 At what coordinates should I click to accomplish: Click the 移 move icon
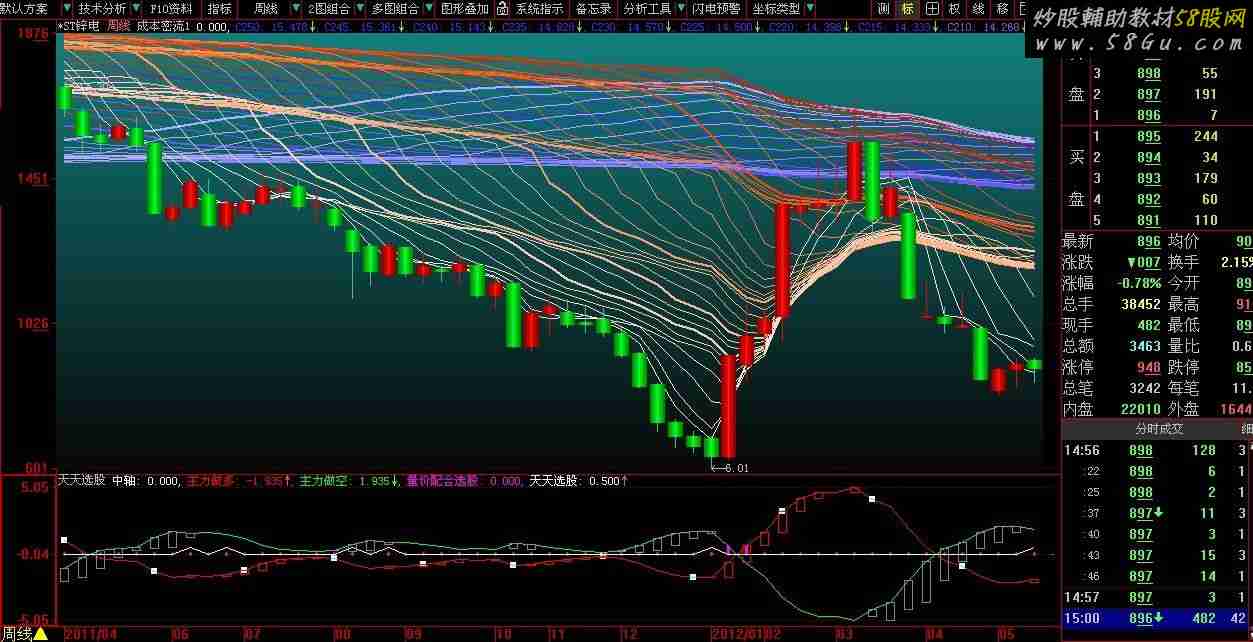coord(1003,8)
